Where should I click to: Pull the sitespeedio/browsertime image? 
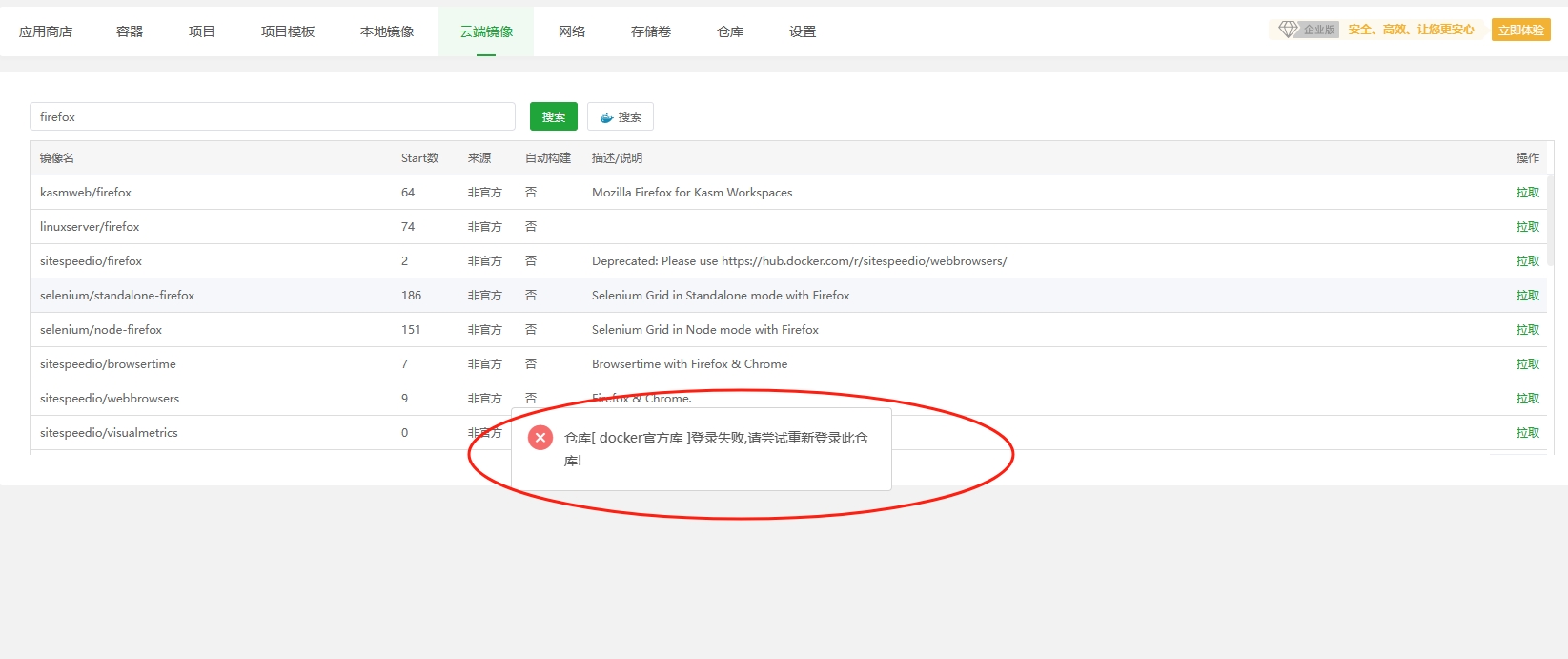[x=1528, y=364]
